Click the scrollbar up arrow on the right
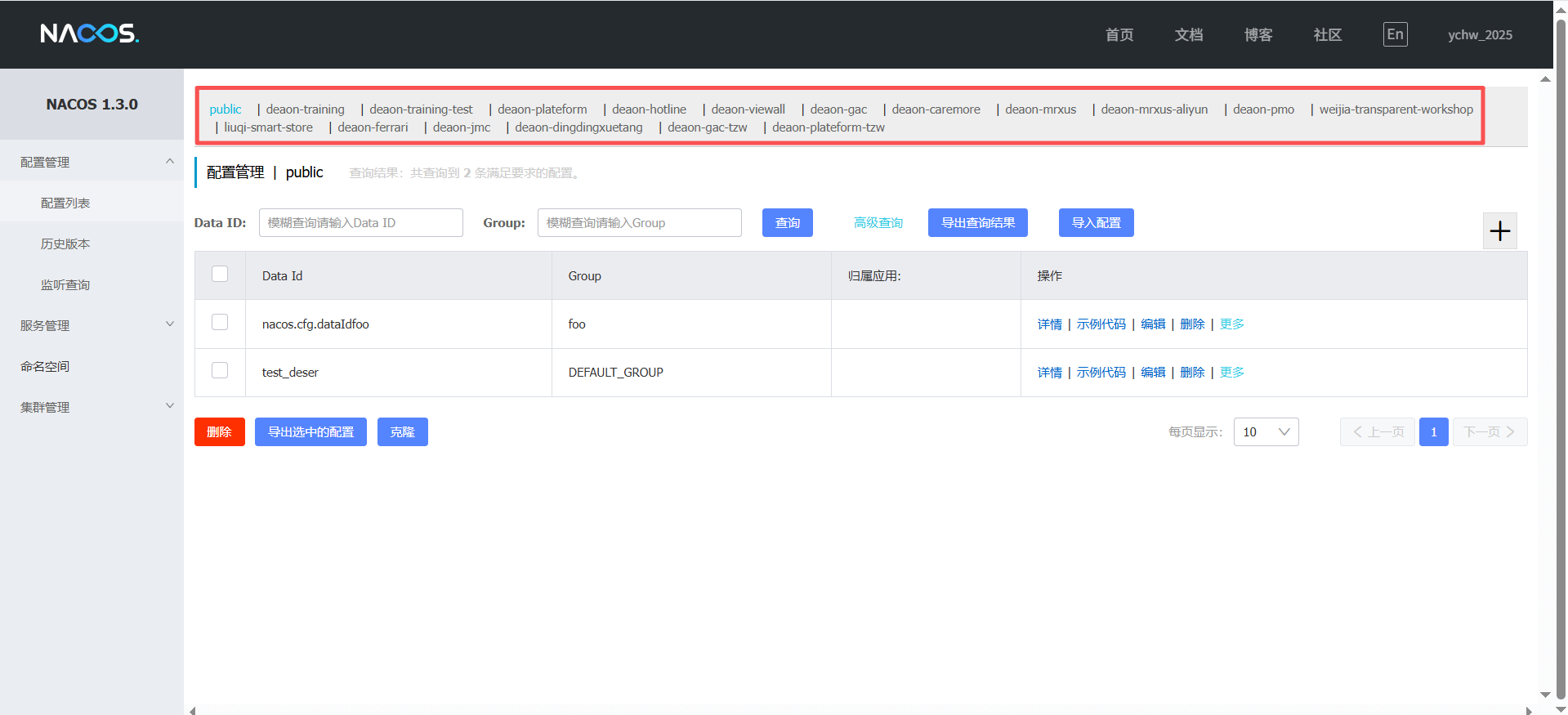 pyautogui.click(x=1545, y=79)
